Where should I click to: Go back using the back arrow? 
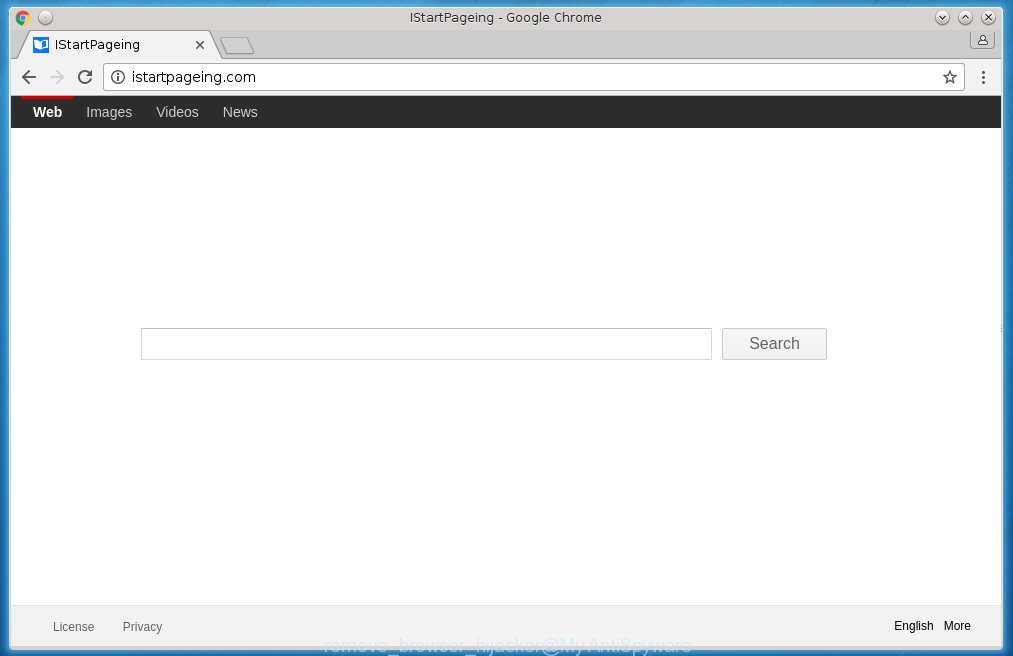coord(28,77)
